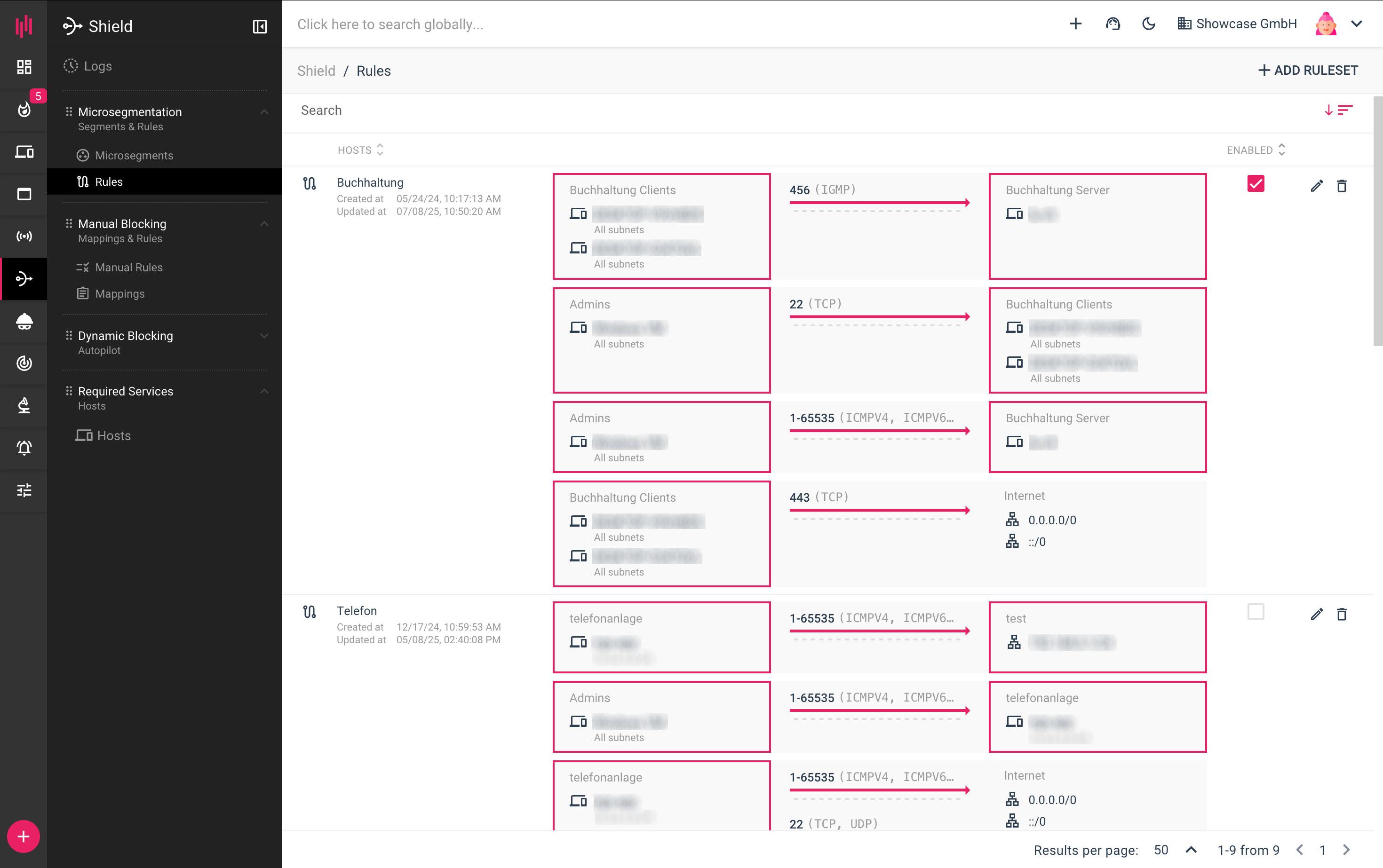Delete the Telefon ruleset via trash icon
Image resolution: width=1383 pixels, height=868 pixels.
(1342, 614)
